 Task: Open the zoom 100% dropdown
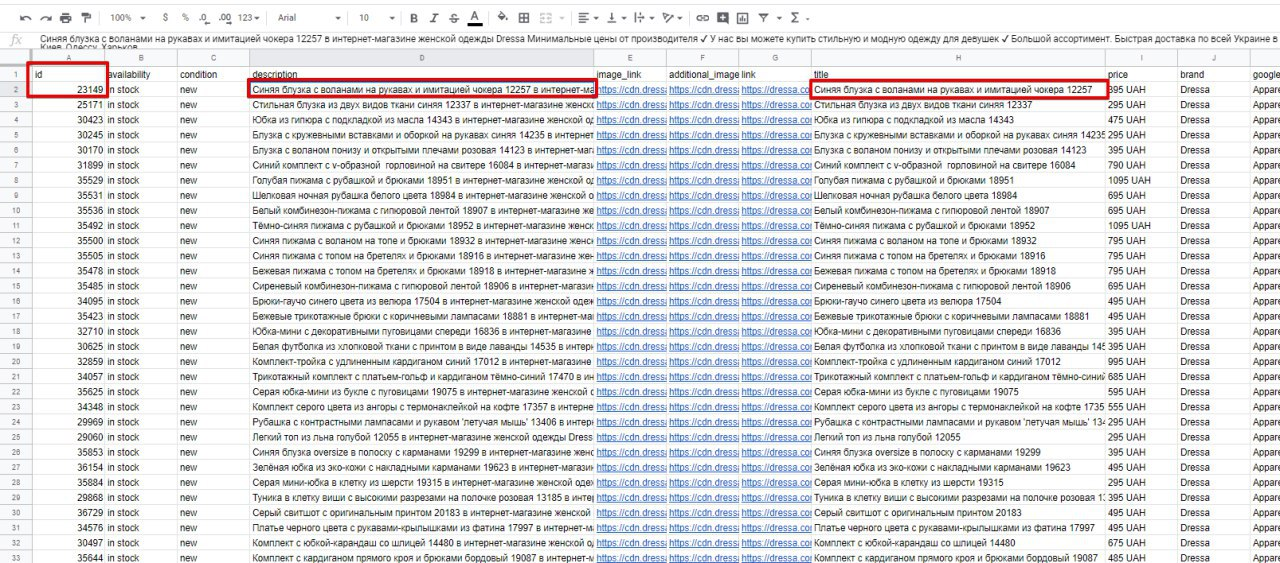(x=126, y=18)
